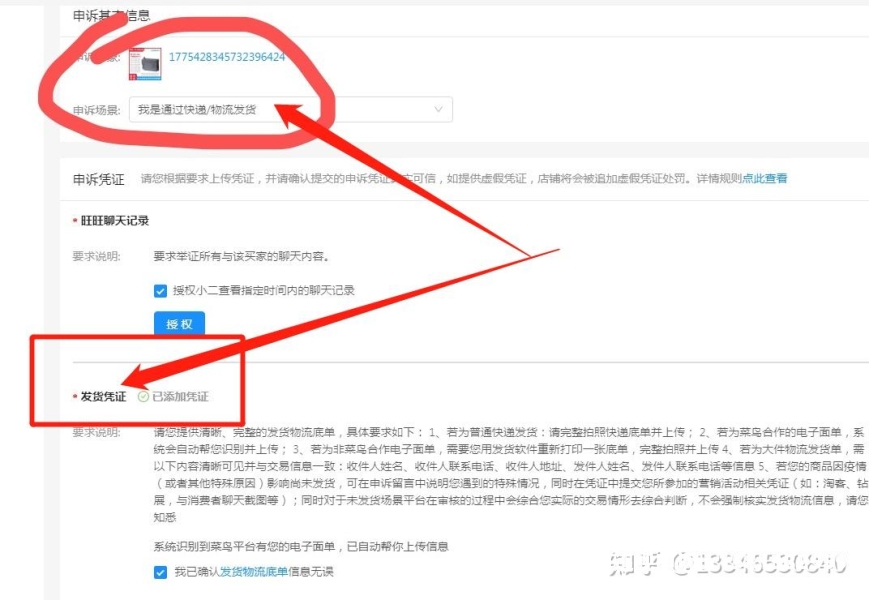The width and height of the screenshot is (869, 600).
Task: Click the 发货凭证 section heading
Action: click(103, 396)
